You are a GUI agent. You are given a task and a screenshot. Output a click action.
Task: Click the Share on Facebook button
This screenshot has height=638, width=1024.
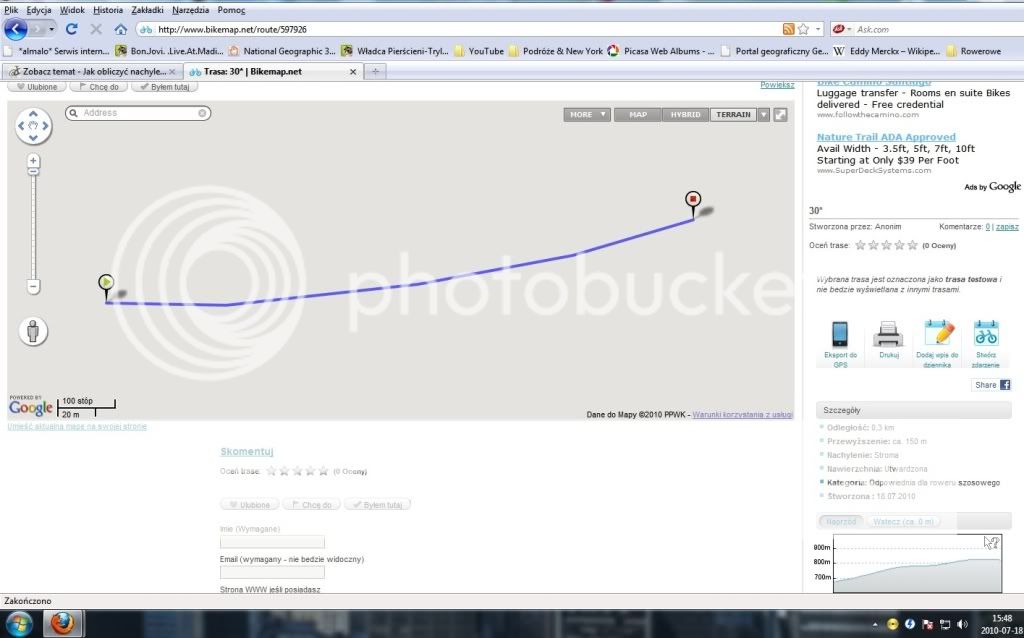click(992, 385)
